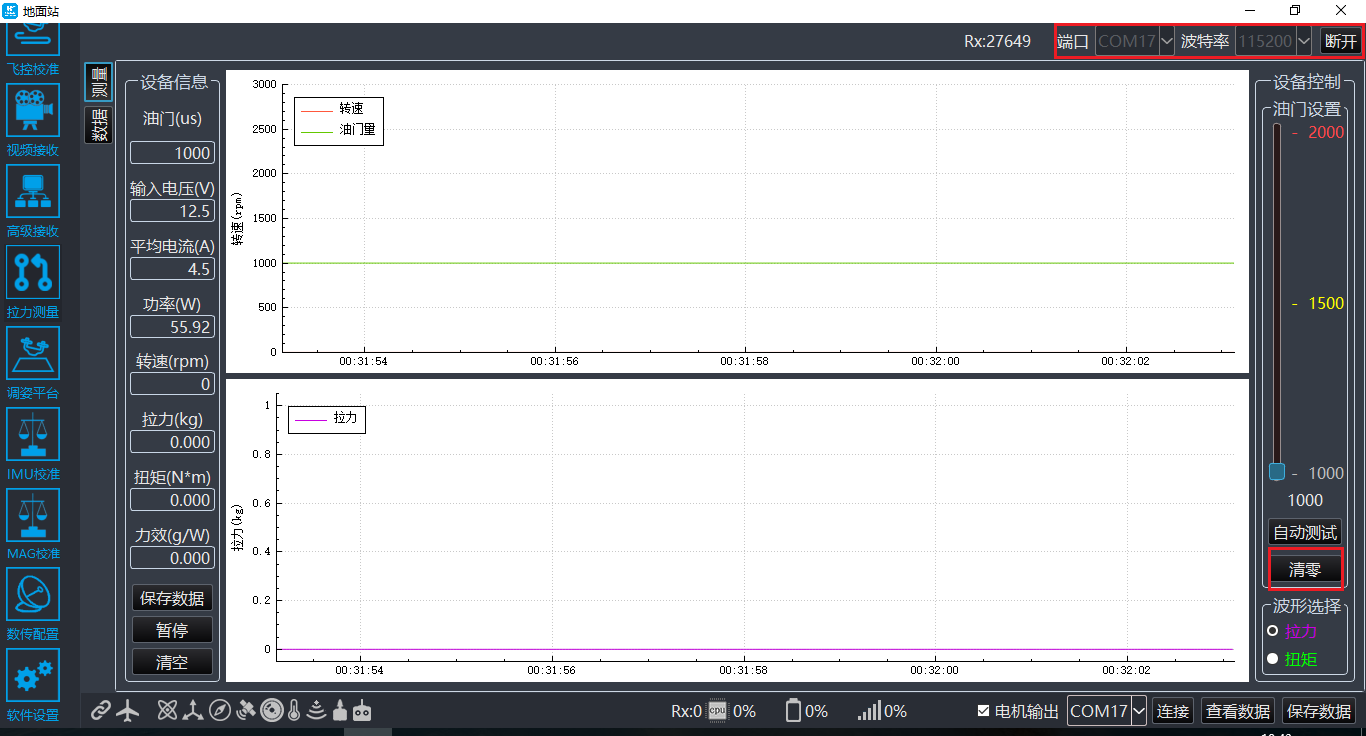Image resolution: width=1366 pixels, height=736 pixels.
Task: Click the compass status icon
Action: (x=220, y=711)
